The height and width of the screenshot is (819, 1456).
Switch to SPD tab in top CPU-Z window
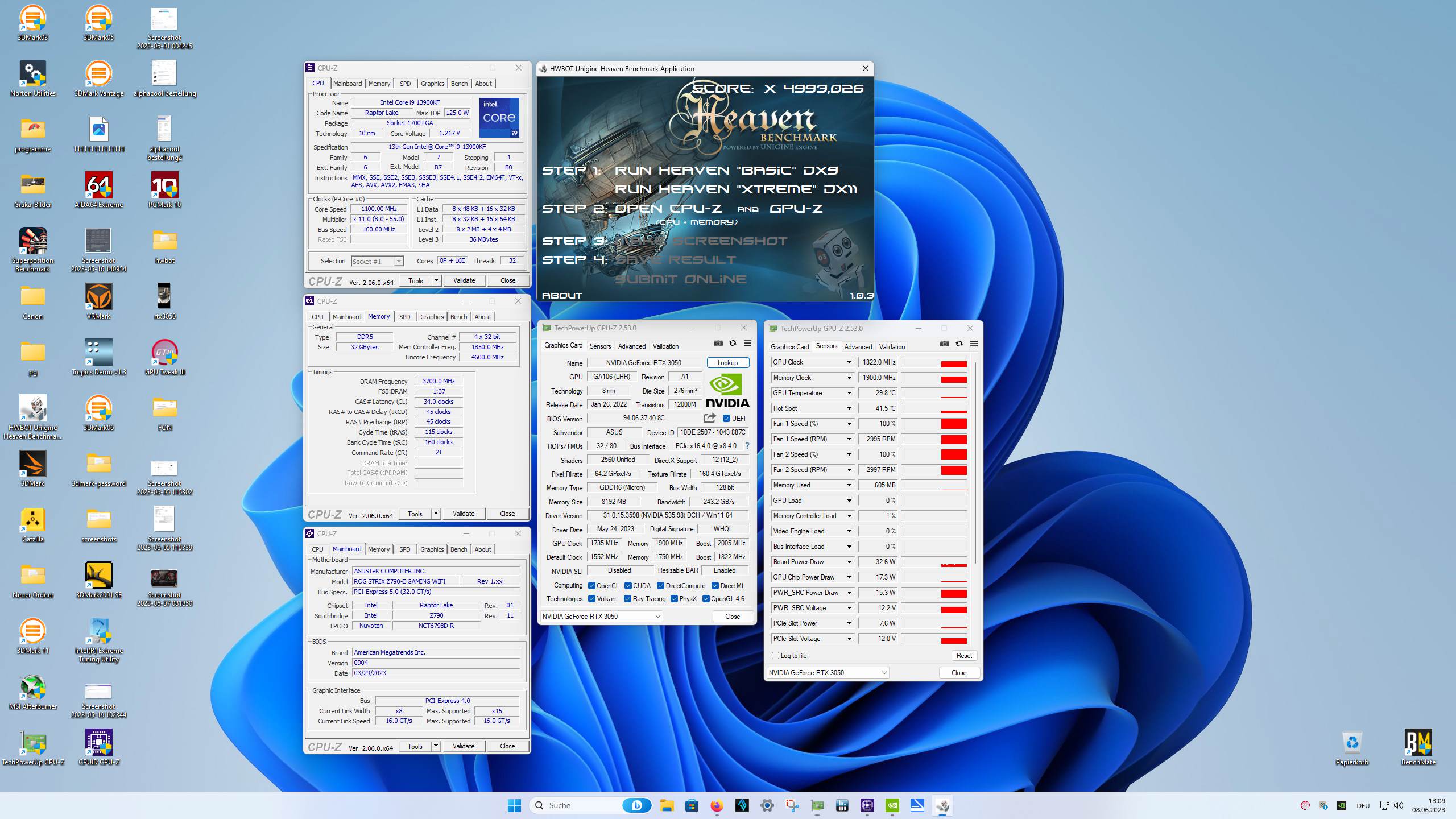(405, 84)
